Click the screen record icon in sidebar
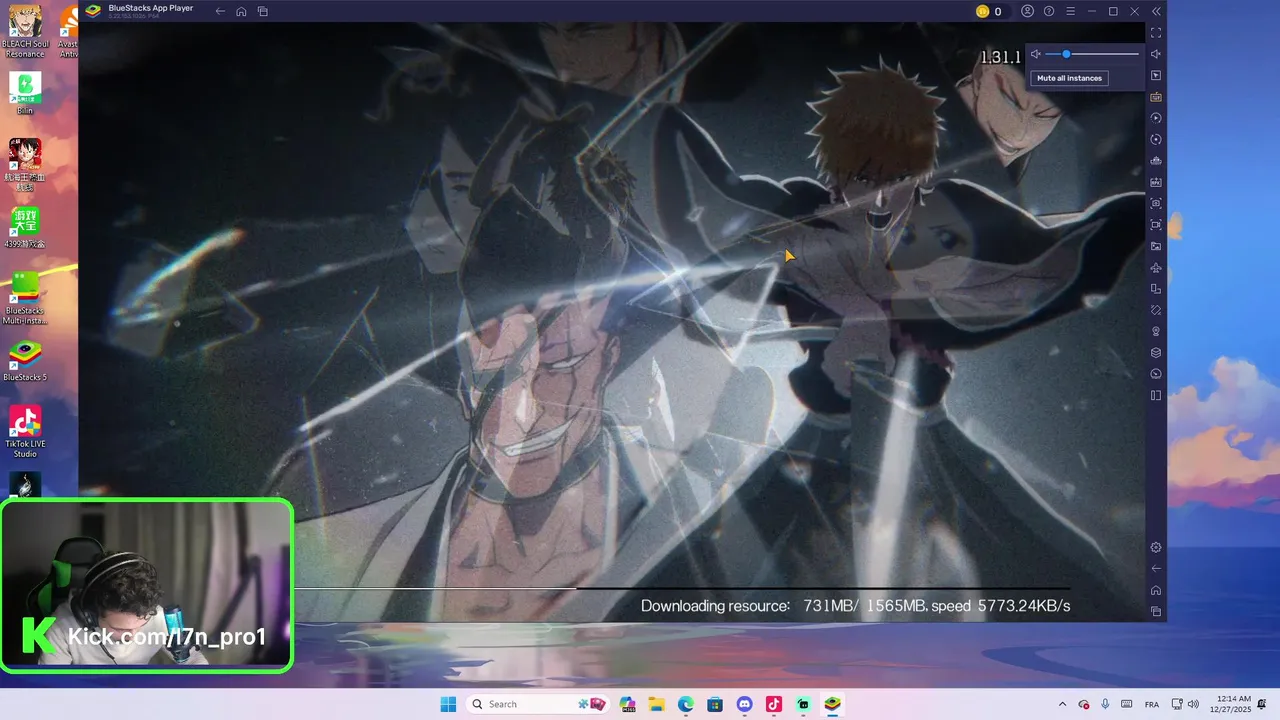This screenshot has height=720, width=1280. tap(1156, 225)
